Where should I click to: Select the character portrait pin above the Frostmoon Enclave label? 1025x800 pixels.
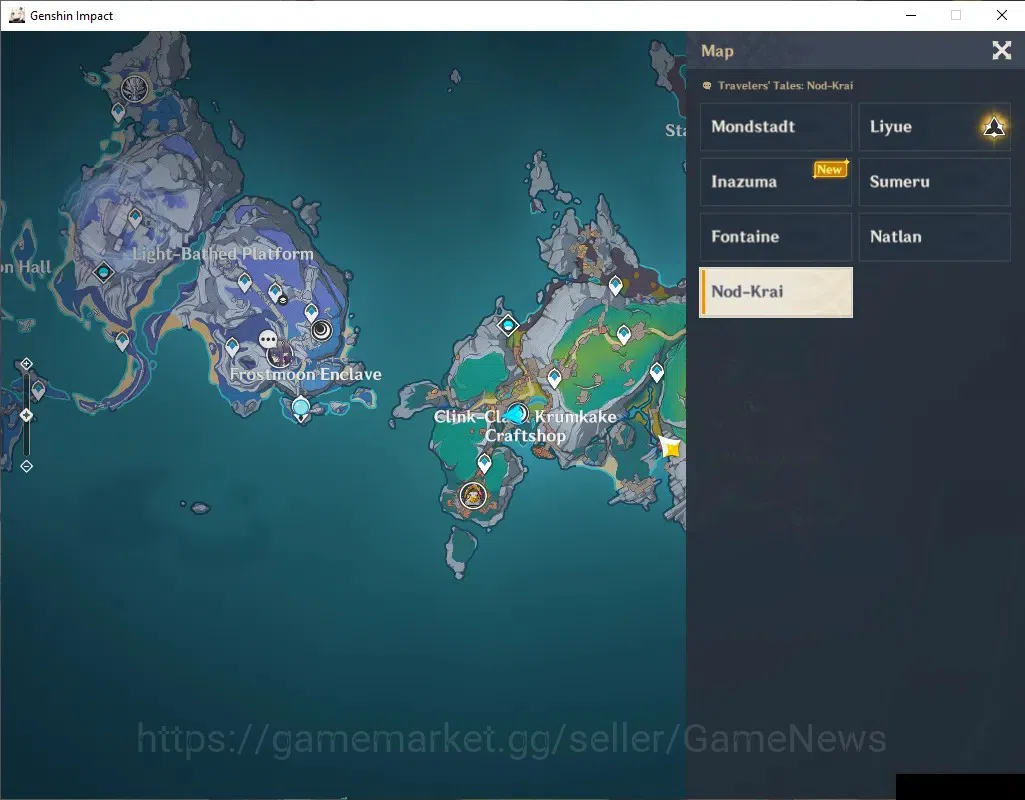pos(280,355)
